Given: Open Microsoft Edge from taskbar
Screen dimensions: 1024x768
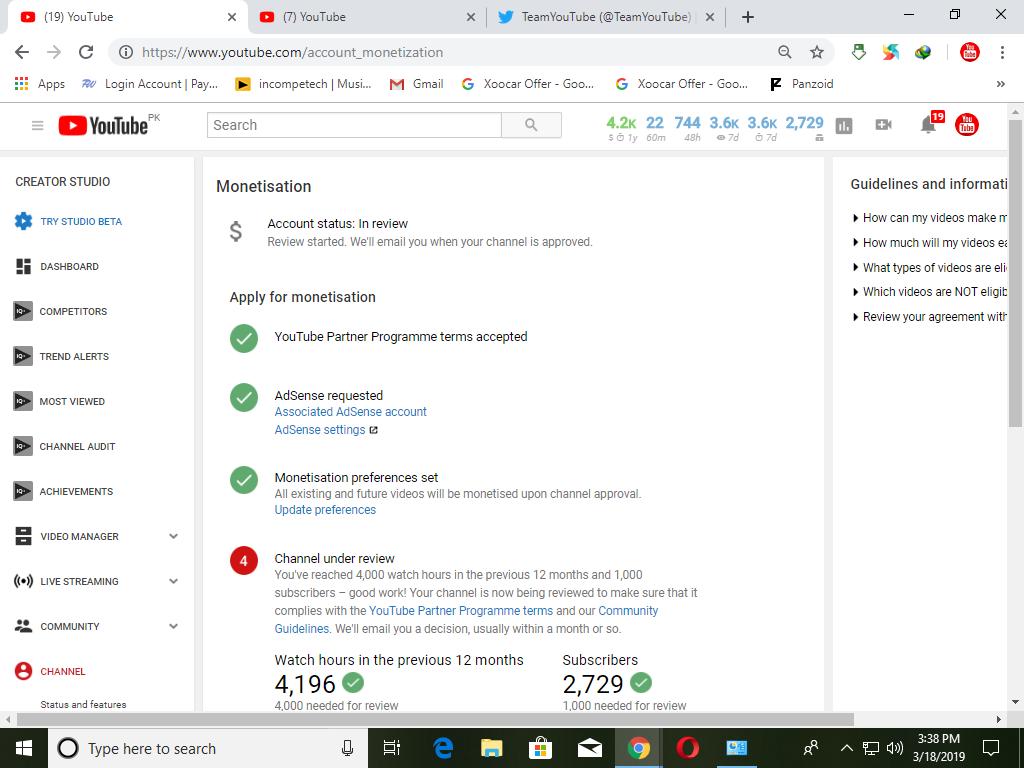Looking at the screenshot, I should [x=443, y=748].
